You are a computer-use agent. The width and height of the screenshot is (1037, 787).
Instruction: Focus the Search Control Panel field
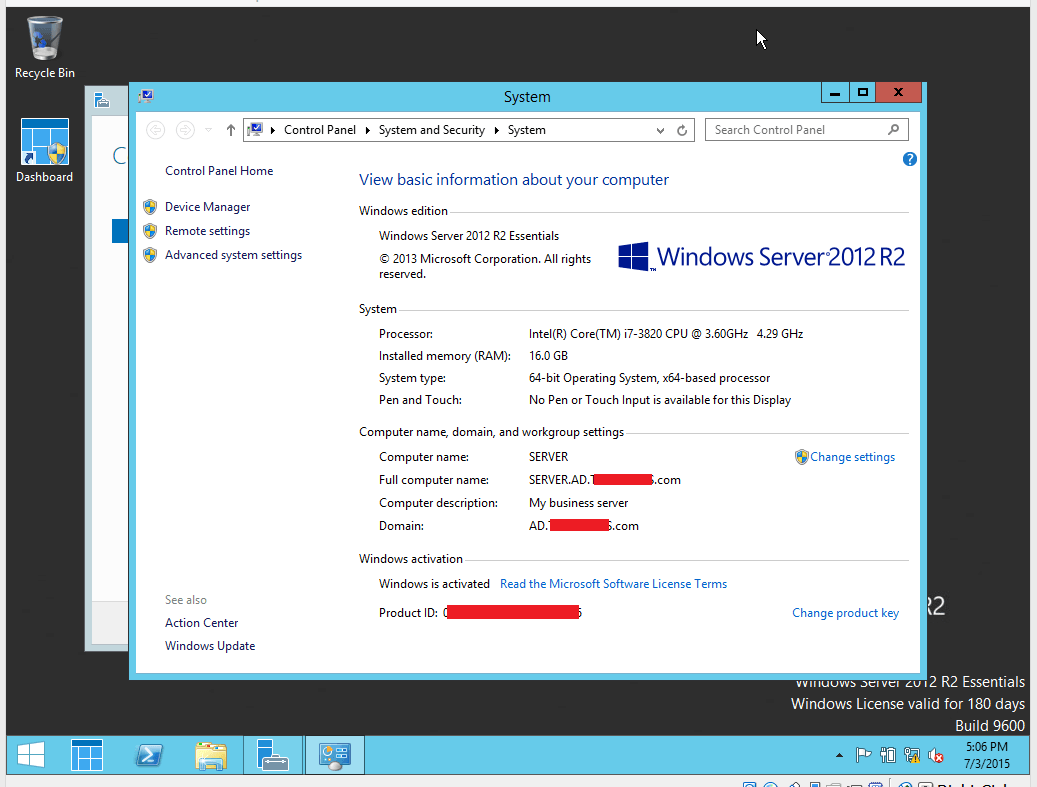(806, 130)
